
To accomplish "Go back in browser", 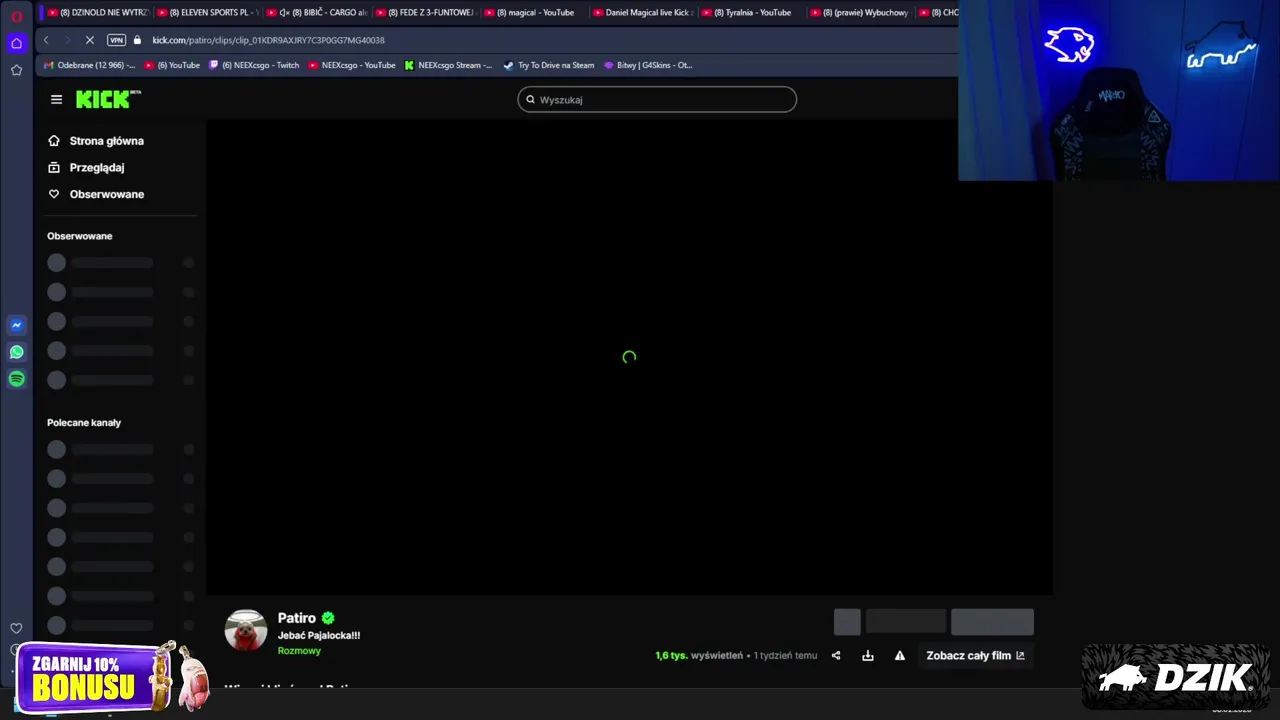I will (46, 40).
